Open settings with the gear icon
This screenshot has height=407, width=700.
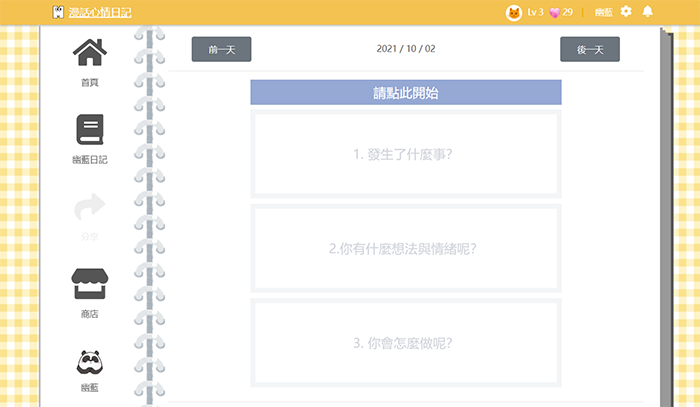626,12
